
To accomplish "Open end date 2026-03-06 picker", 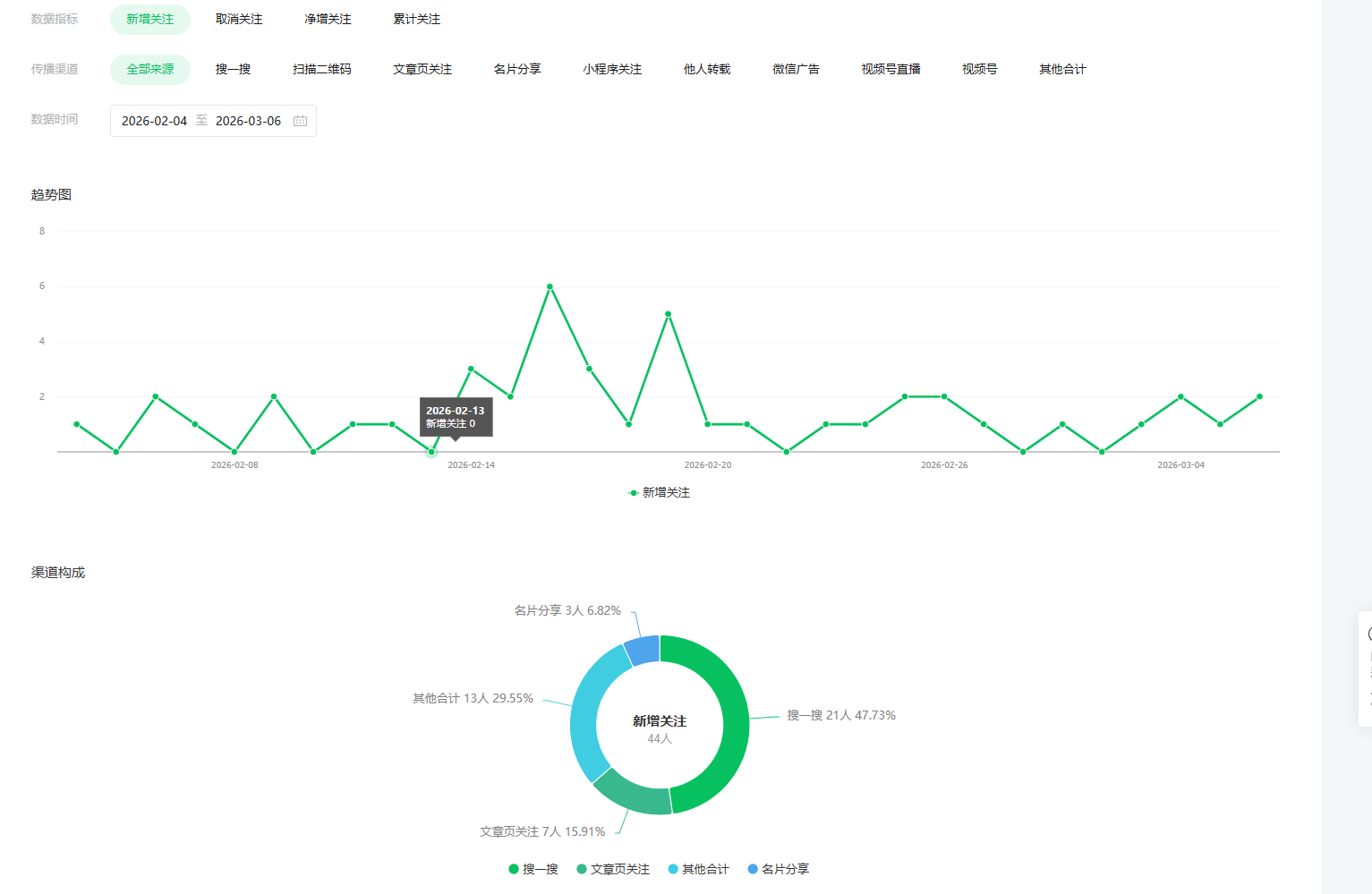I will 248,121.
